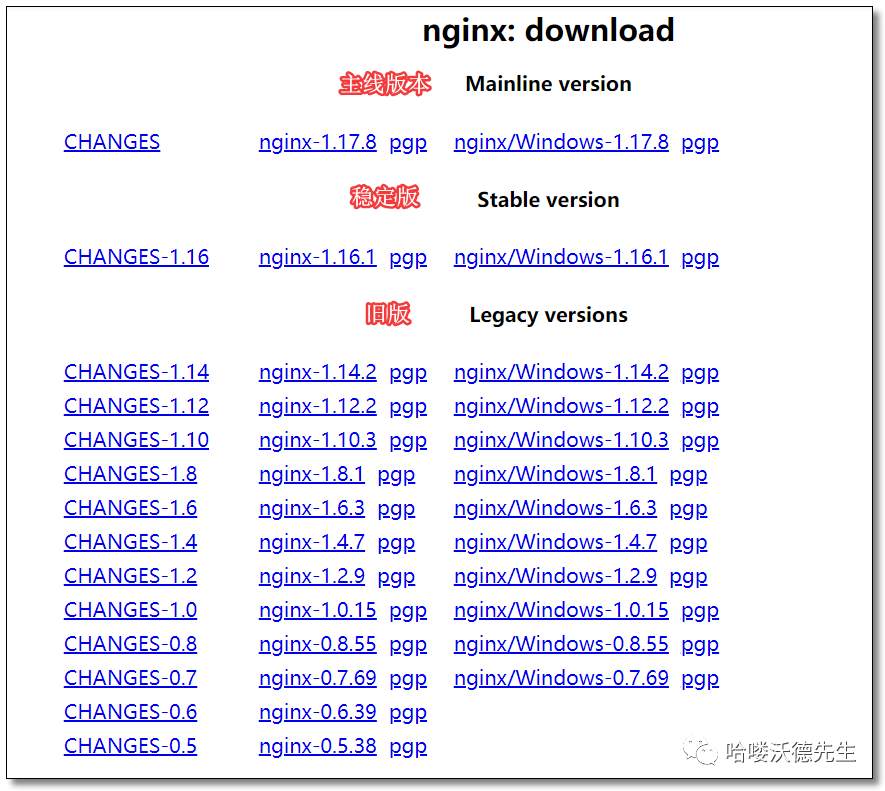Open pgp signature for nginx-1.8.1

[396, 476]
